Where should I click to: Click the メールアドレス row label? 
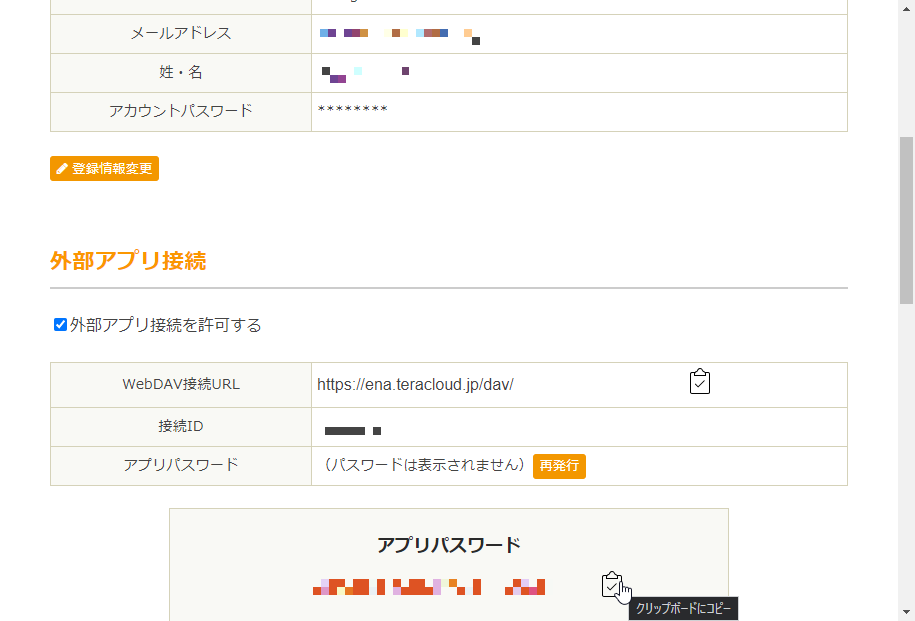point(181,33)
